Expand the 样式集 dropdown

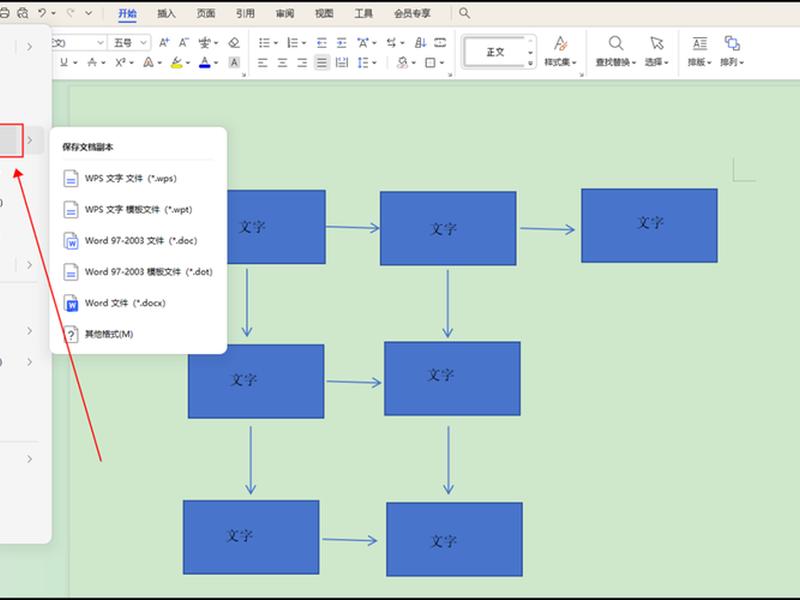tap(560, 62)
